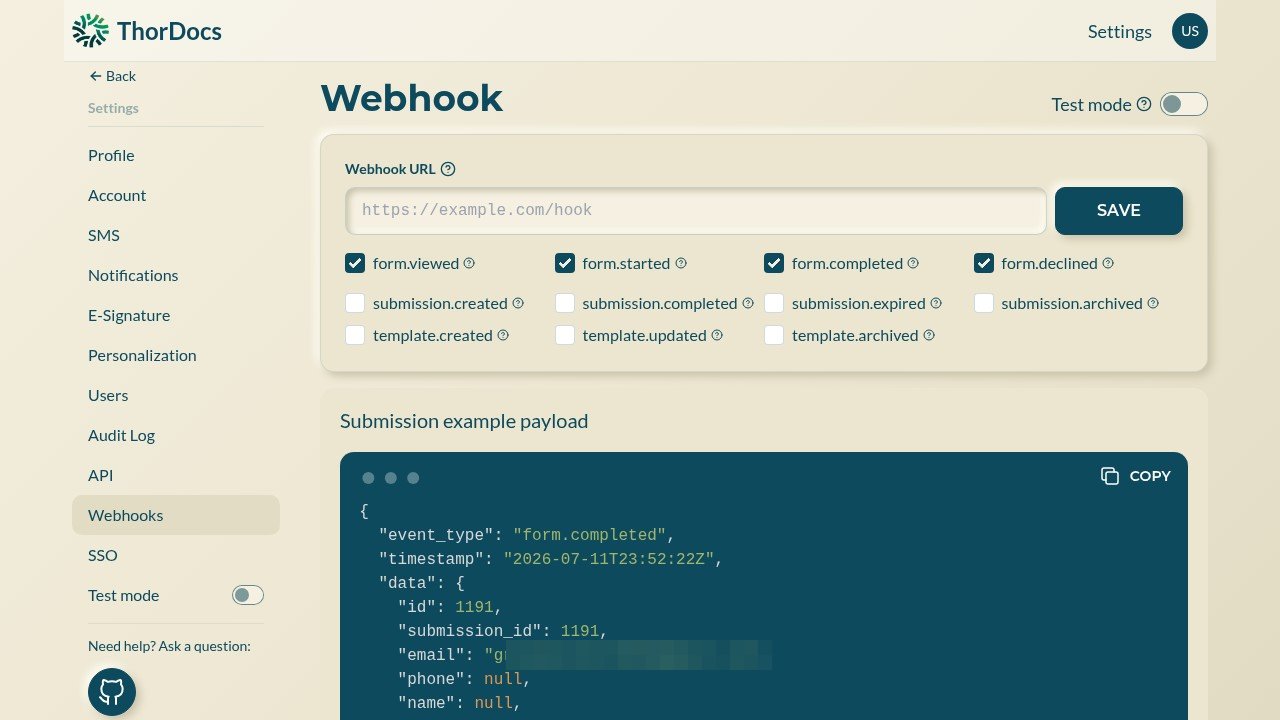The height and width of the screenshot is (720, 1280).
Task: Enable the template.created checkbox
Action: (355, 335)
